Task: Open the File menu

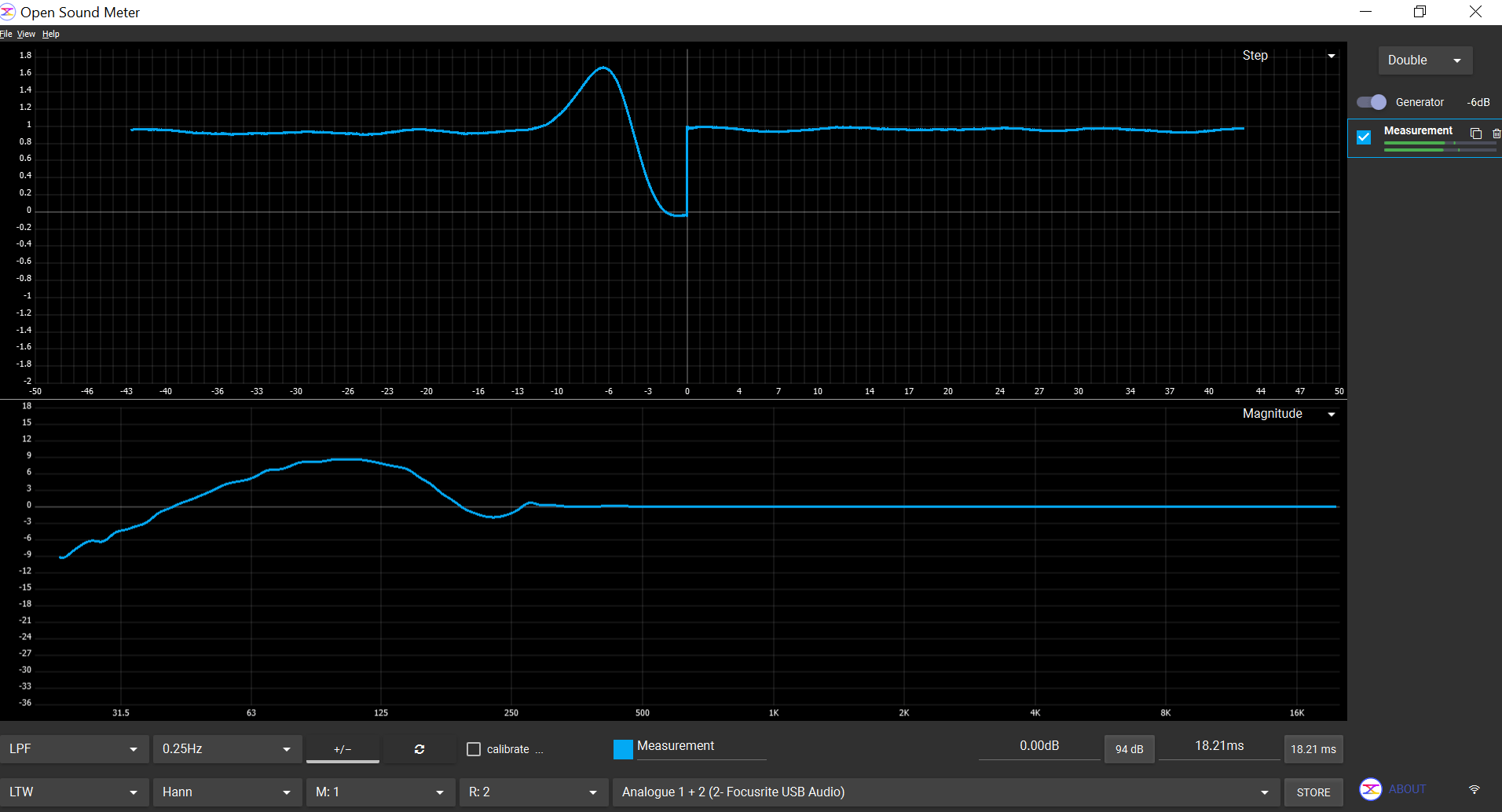Action: [6, 34]
